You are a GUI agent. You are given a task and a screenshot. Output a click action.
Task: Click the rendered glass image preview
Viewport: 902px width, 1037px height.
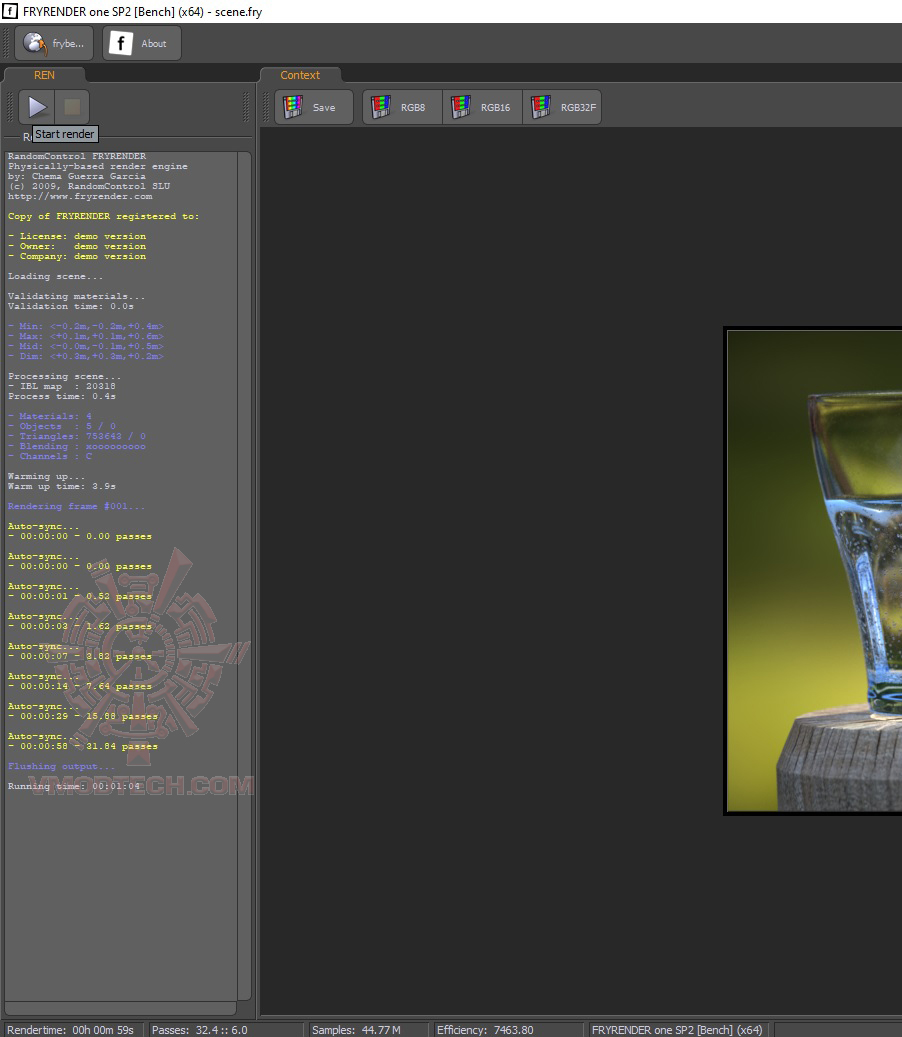click(x=814, y=571)
